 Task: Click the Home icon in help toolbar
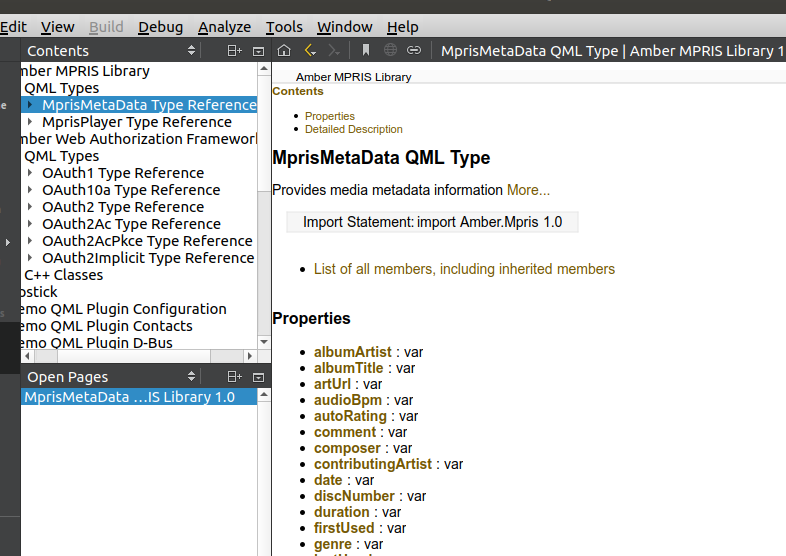pos(284,50)
